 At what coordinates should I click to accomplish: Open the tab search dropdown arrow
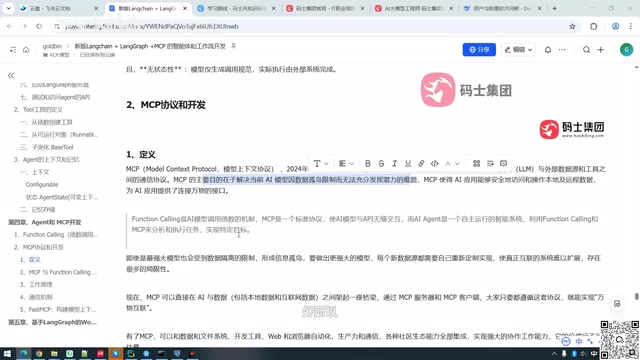click(x=8, y=8)
